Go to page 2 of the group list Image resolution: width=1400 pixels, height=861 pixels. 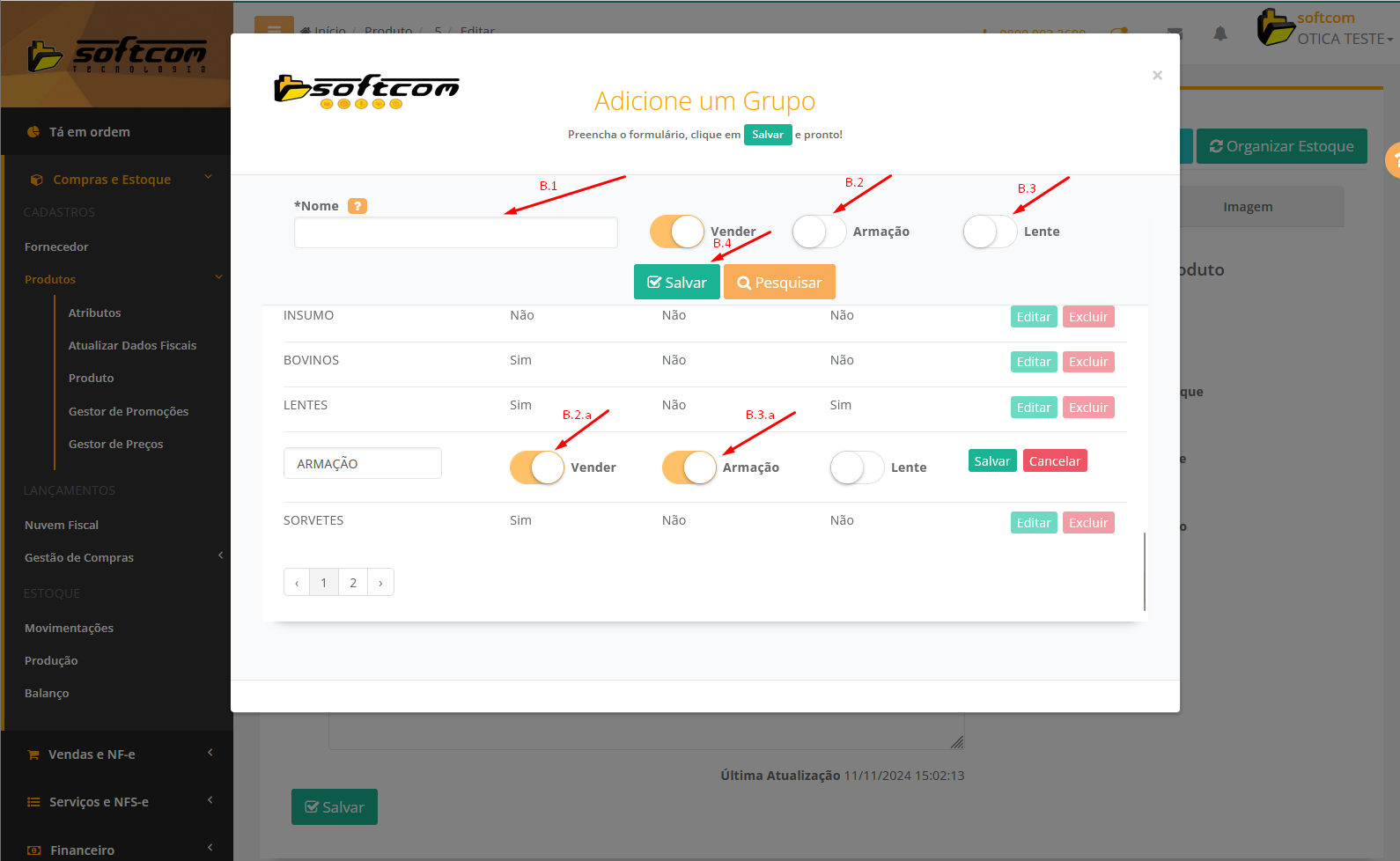353,583
